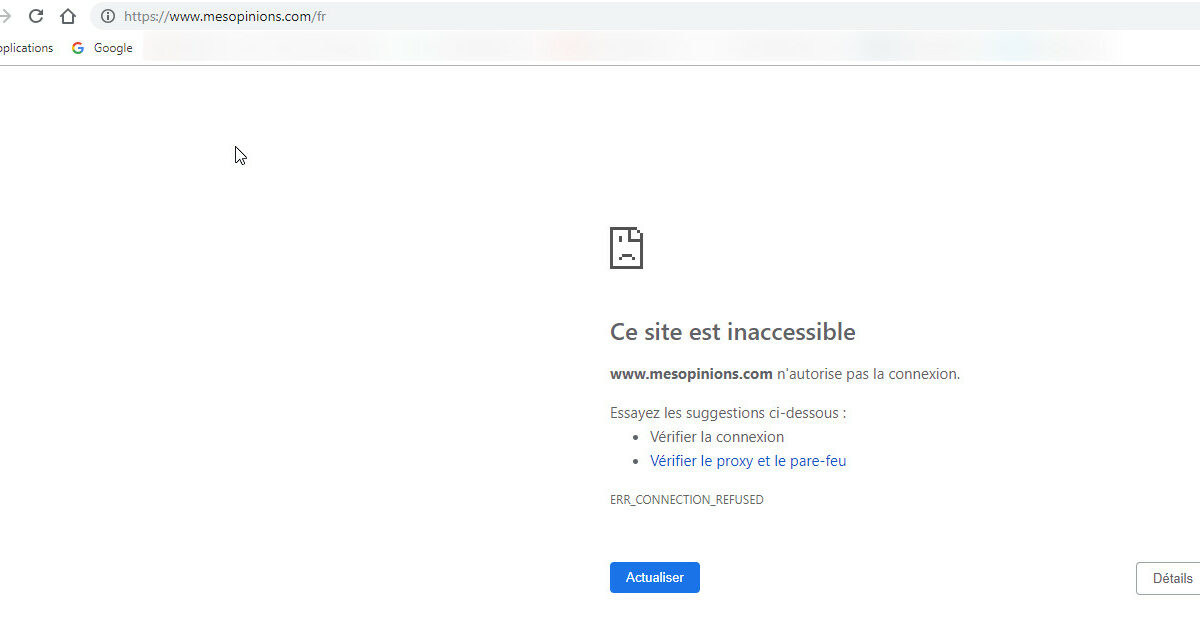Click the sad page error icon
Image resolution: width=1200 pixels, height=631 pixels.
626,248
